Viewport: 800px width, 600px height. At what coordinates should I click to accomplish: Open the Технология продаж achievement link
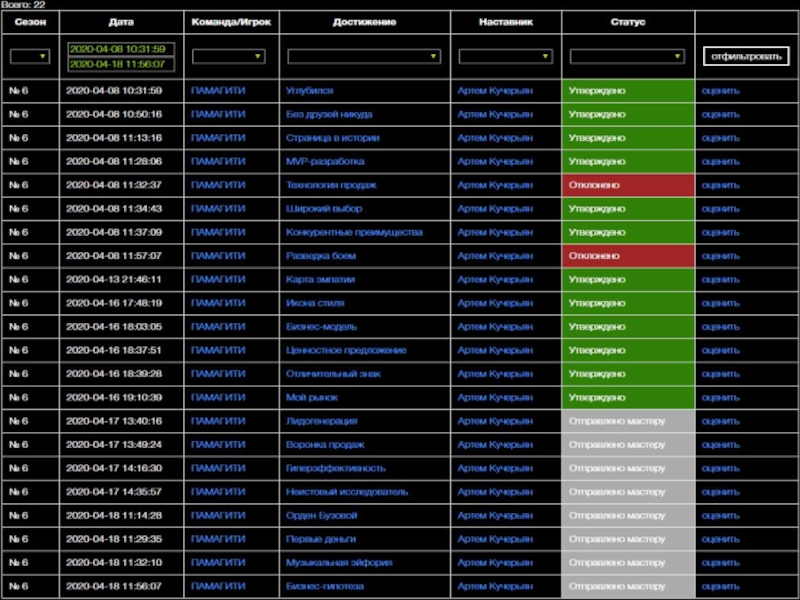point(331,185)
